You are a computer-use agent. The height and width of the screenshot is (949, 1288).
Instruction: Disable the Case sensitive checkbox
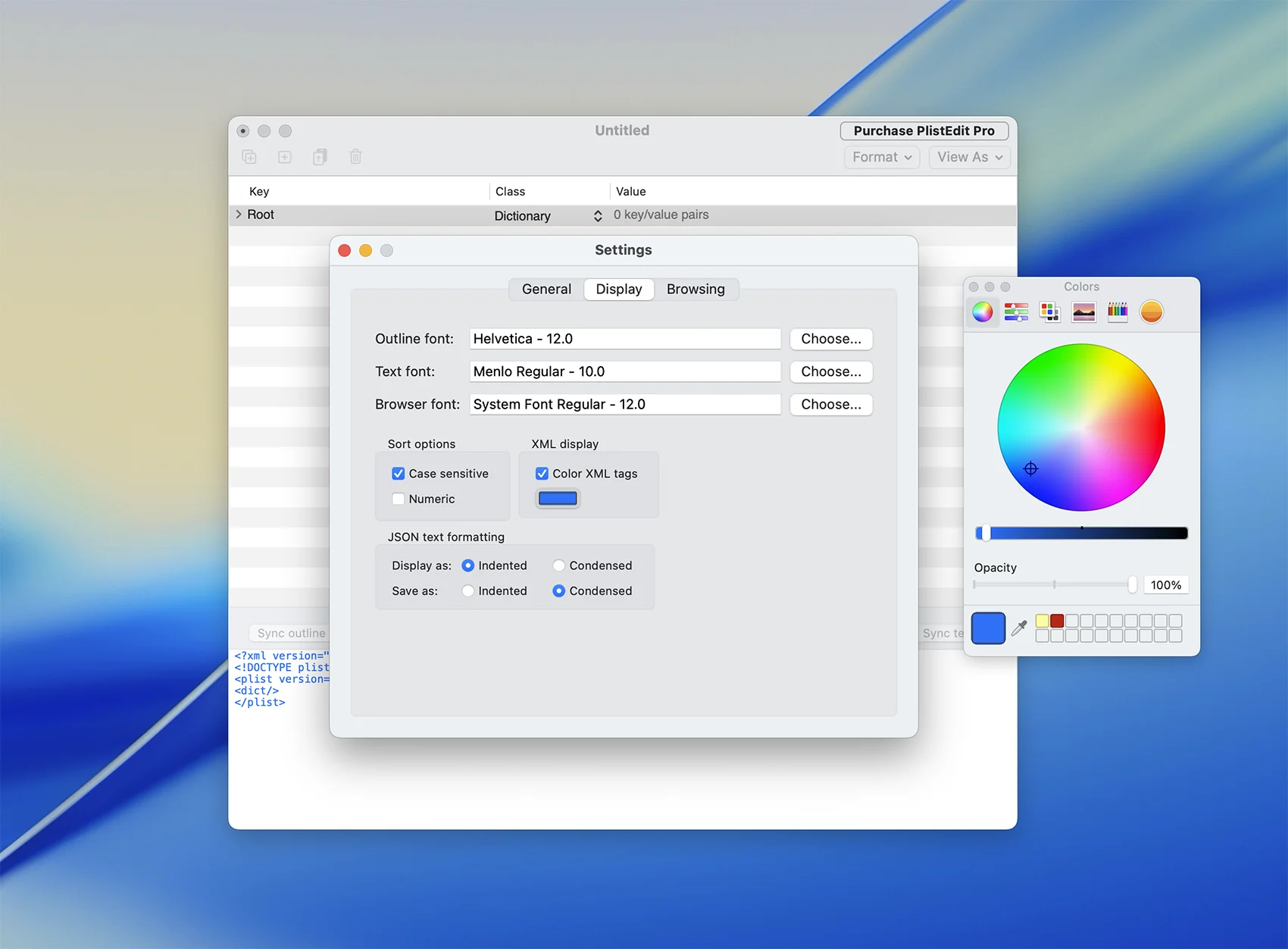pos(399,474)
